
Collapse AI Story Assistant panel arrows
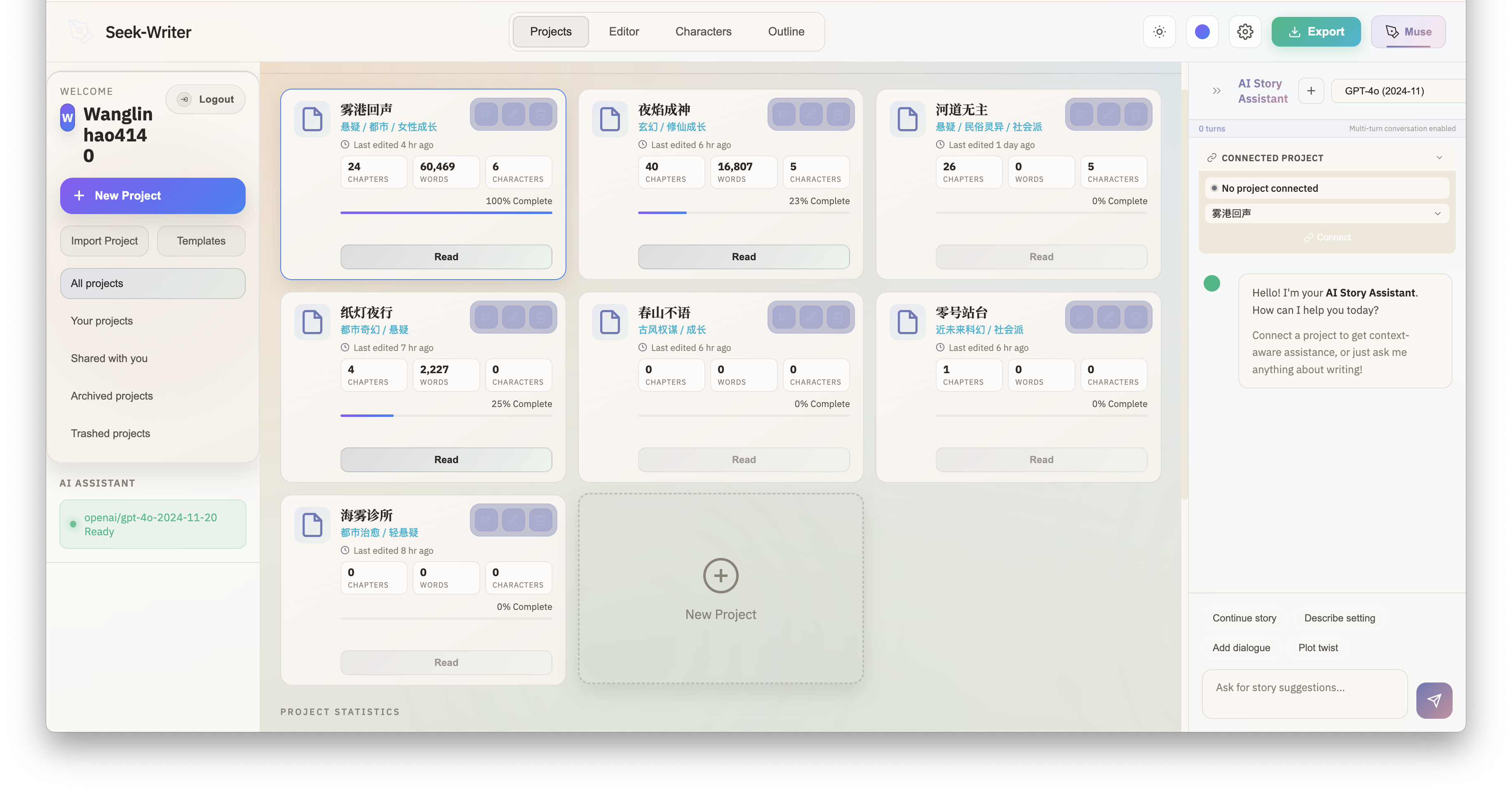(x=1216, y=91)
